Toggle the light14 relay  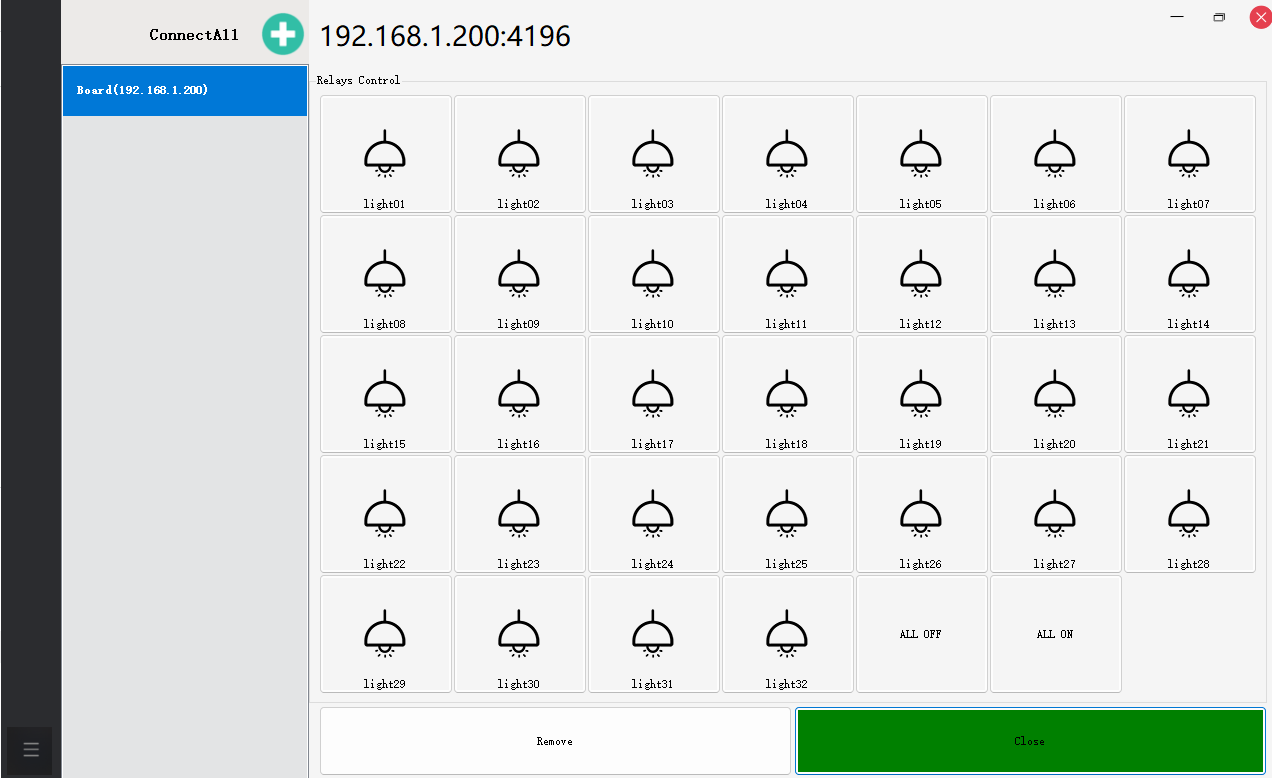pos(1189,274)
